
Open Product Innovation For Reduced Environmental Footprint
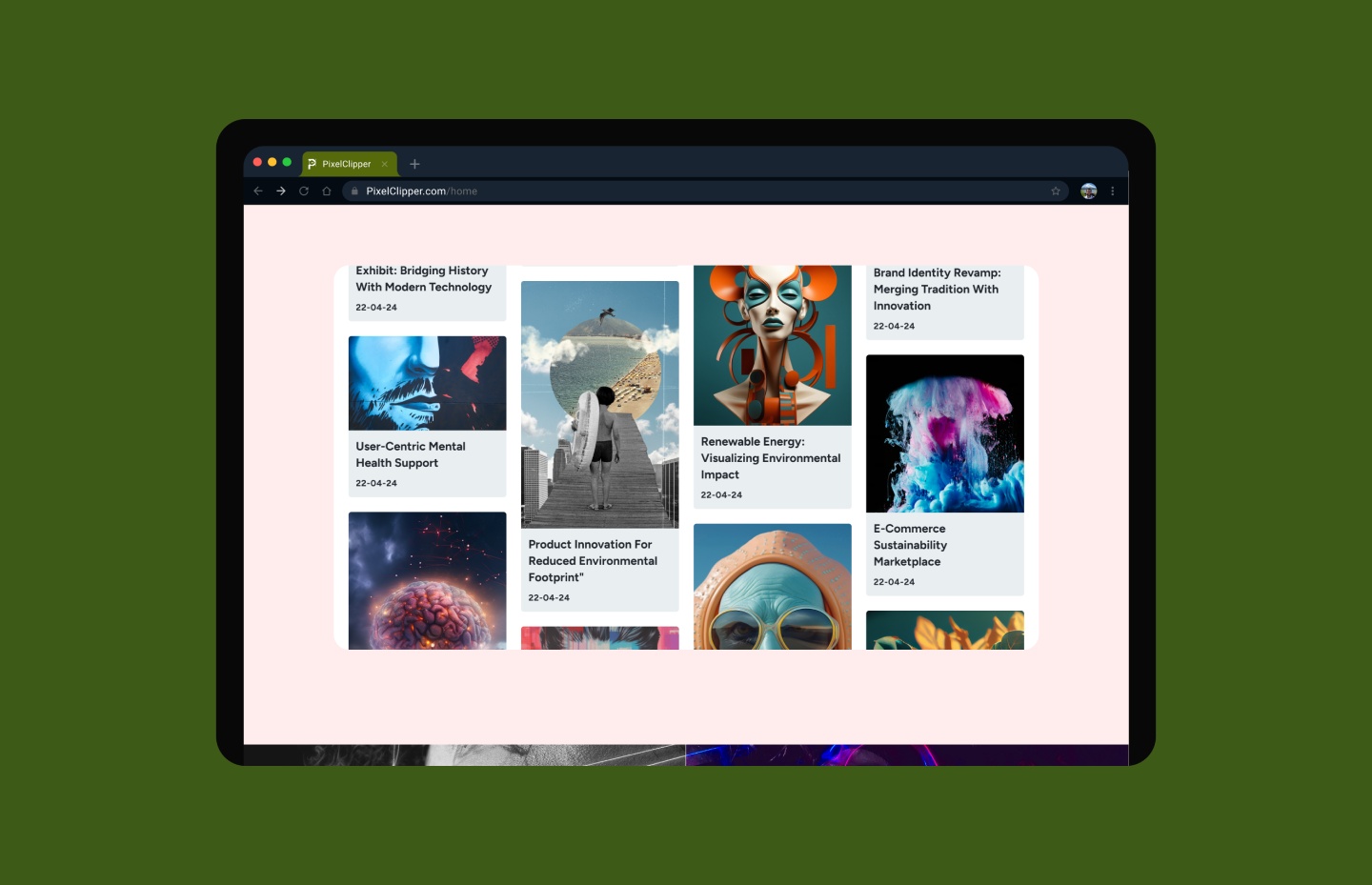592,561
